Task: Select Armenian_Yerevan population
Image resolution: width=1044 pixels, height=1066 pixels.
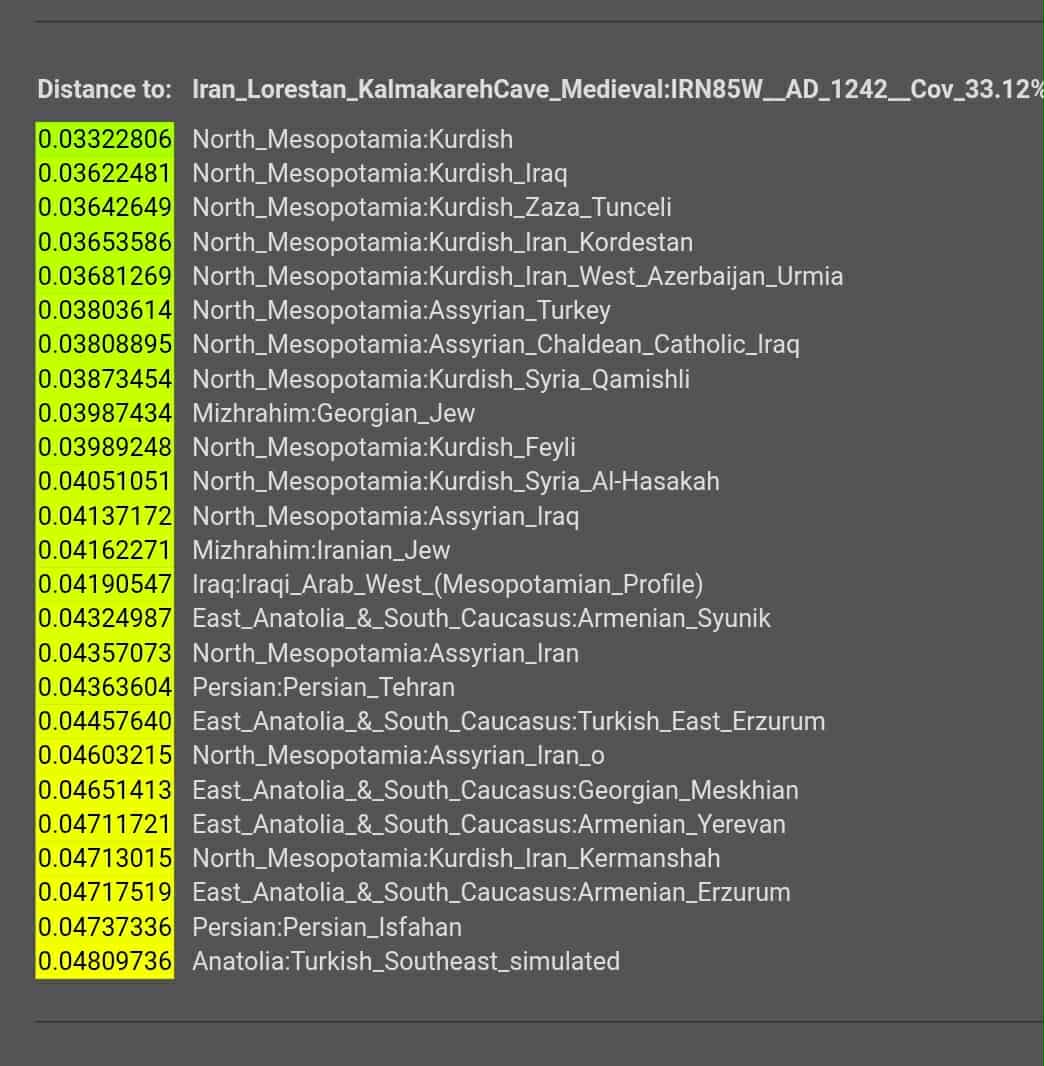Action: [x=489, y=824]
